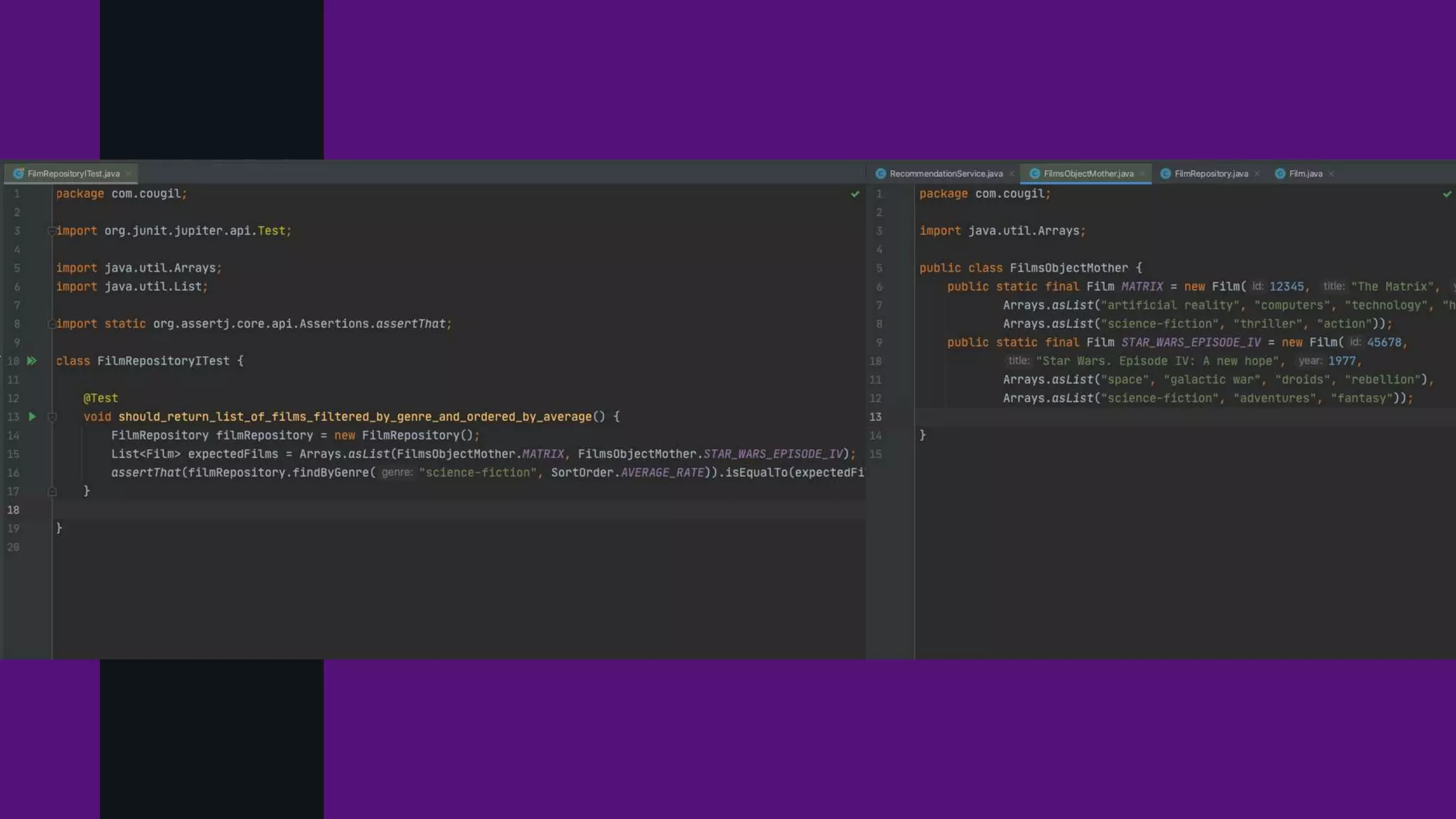
Task: Click green inspection checkmark in left editor
Action: pyautogui.click(x=855, y=194)
